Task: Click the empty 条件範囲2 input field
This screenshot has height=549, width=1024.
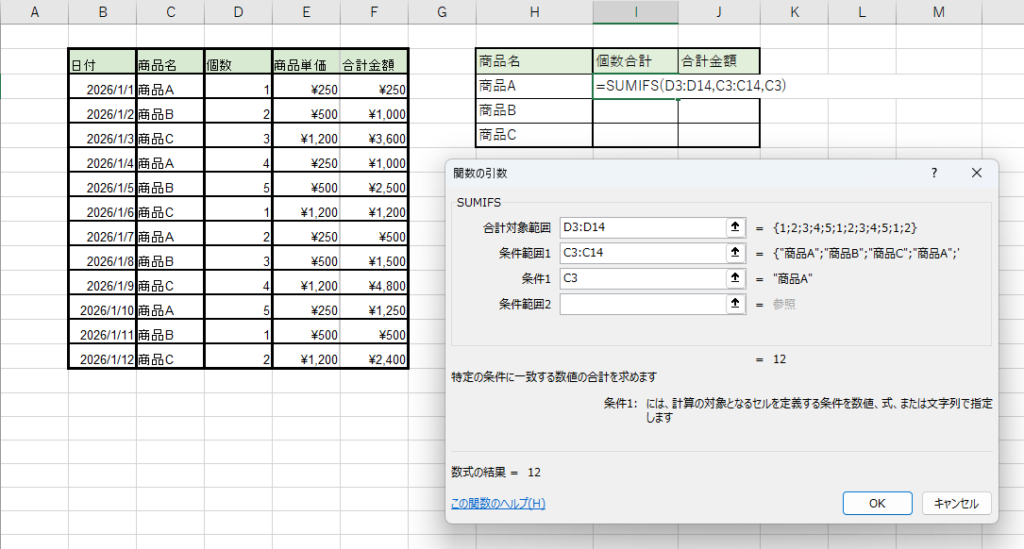Action: pos(641,303)
